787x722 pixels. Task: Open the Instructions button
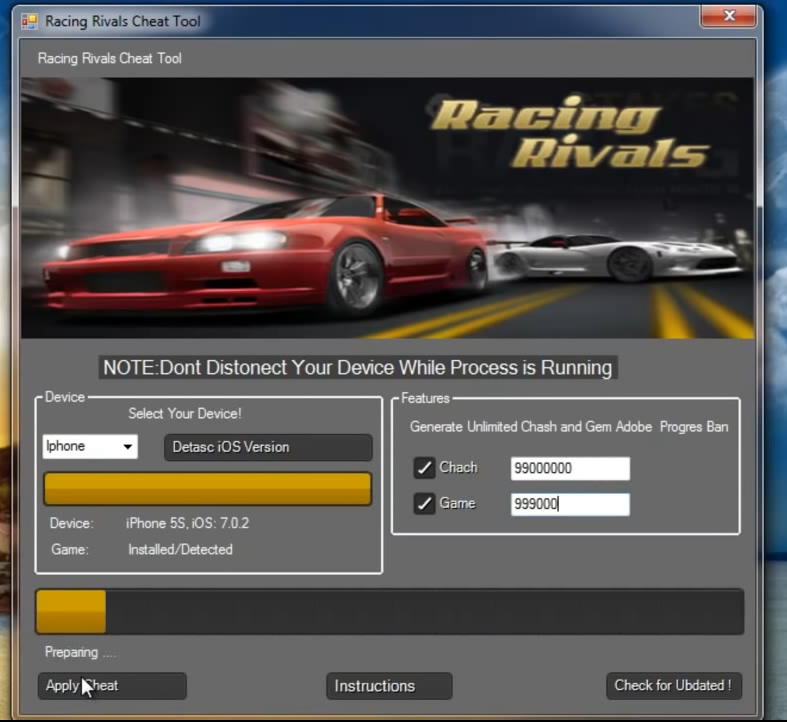click(x=389, y=686)
